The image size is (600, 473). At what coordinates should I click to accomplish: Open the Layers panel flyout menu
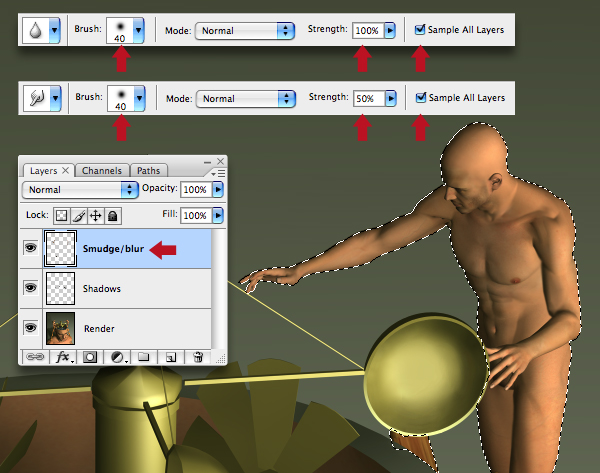pyautogui.click(x=218, y=174)
